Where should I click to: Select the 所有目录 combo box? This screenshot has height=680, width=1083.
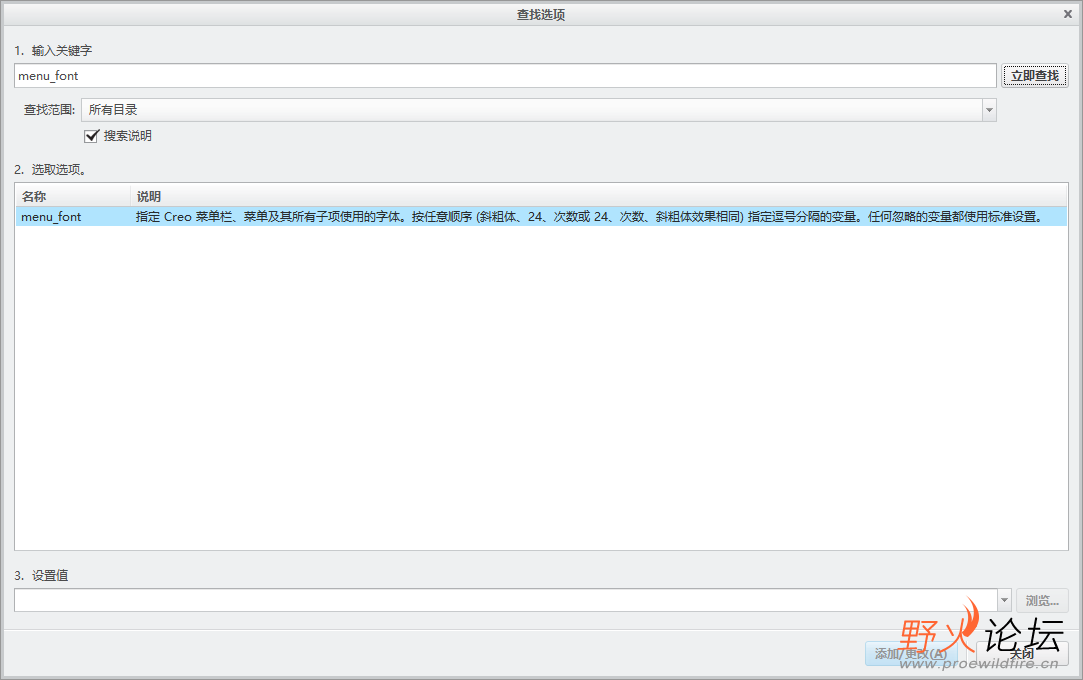pyautogui.click(x=538, y=110)
